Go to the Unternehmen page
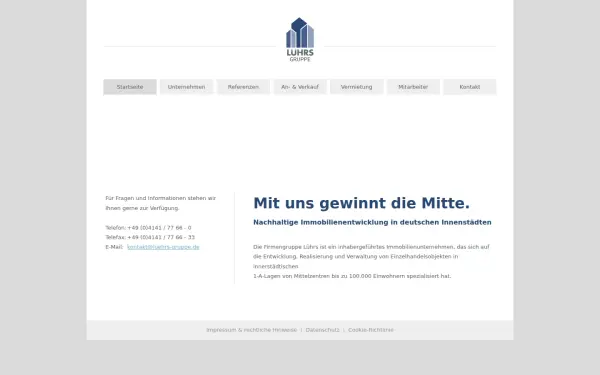This screenshot has width=600, height=375. coord(186,87)
